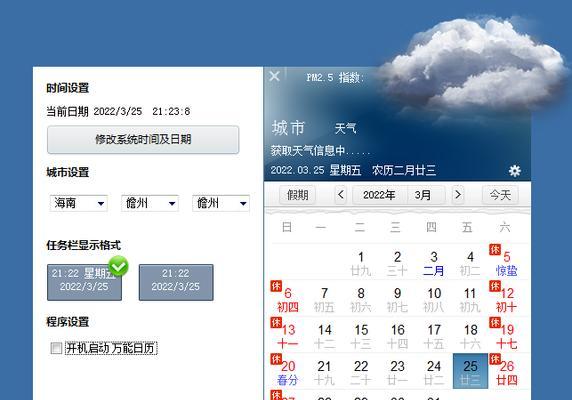
Task: Open the 海南 province dropdown
Action: (x=78, y=203)
